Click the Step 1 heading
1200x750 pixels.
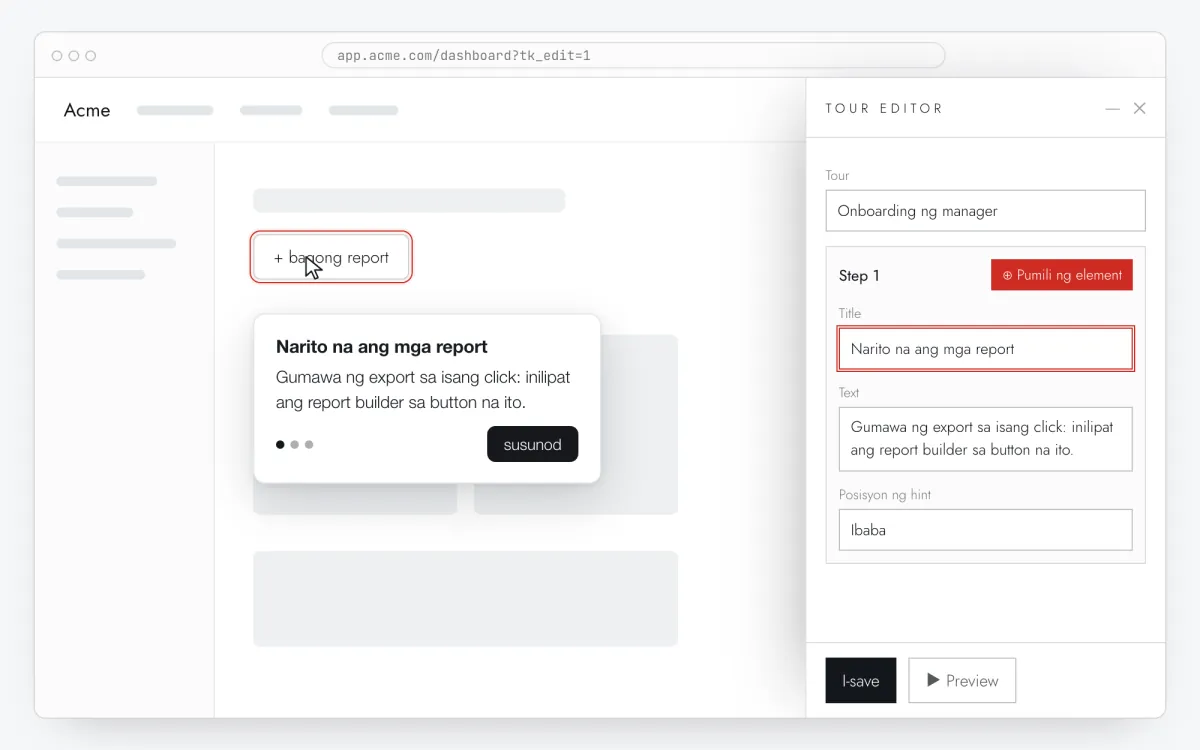[x=859, y=276]
